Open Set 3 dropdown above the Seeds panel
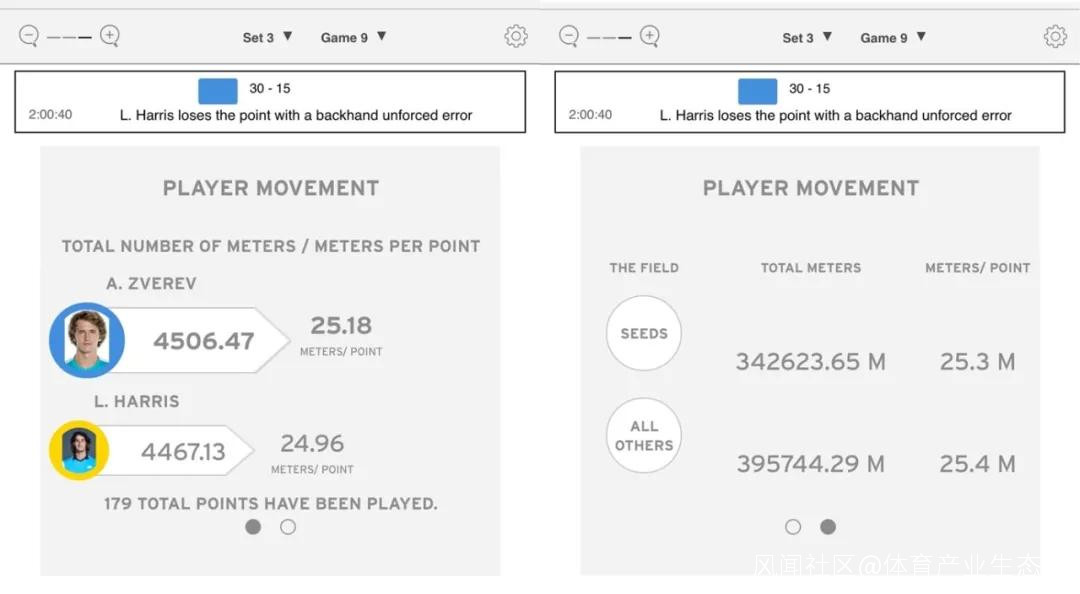The height and width of the screenshot is (594, 1080). (807, 37)
